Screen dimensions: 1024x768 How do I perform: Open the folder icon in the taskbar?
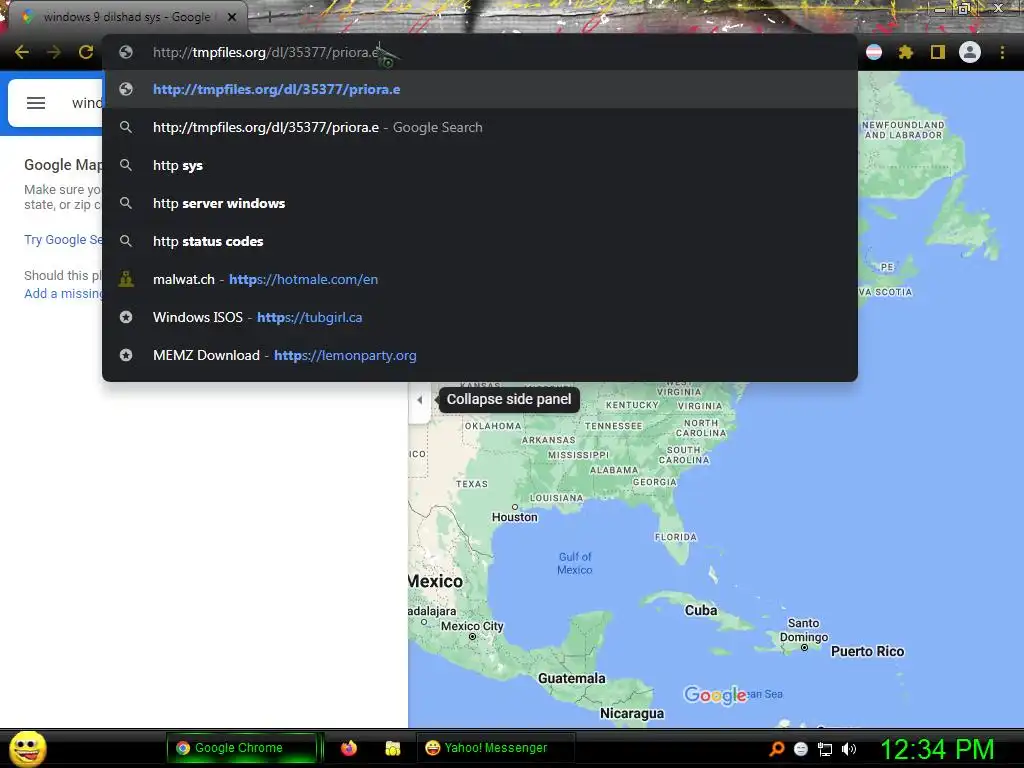[x=392, y=748]
